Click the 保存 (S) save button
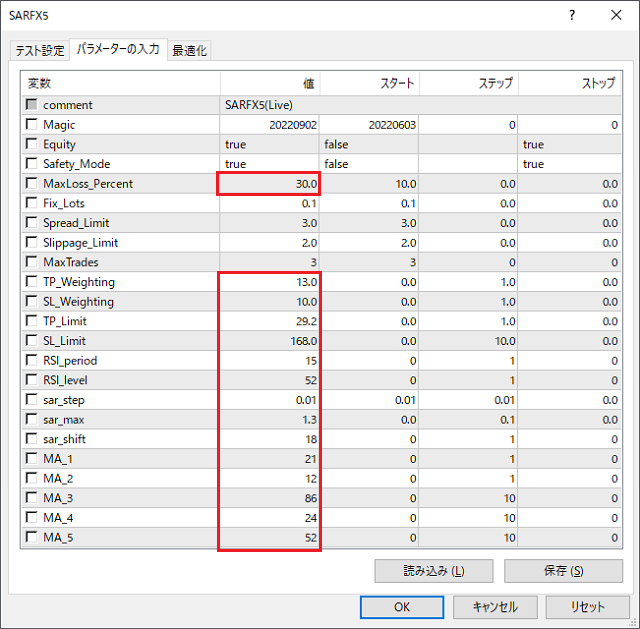The height and width of the screenshot is (629, 640). coord(563,571)
